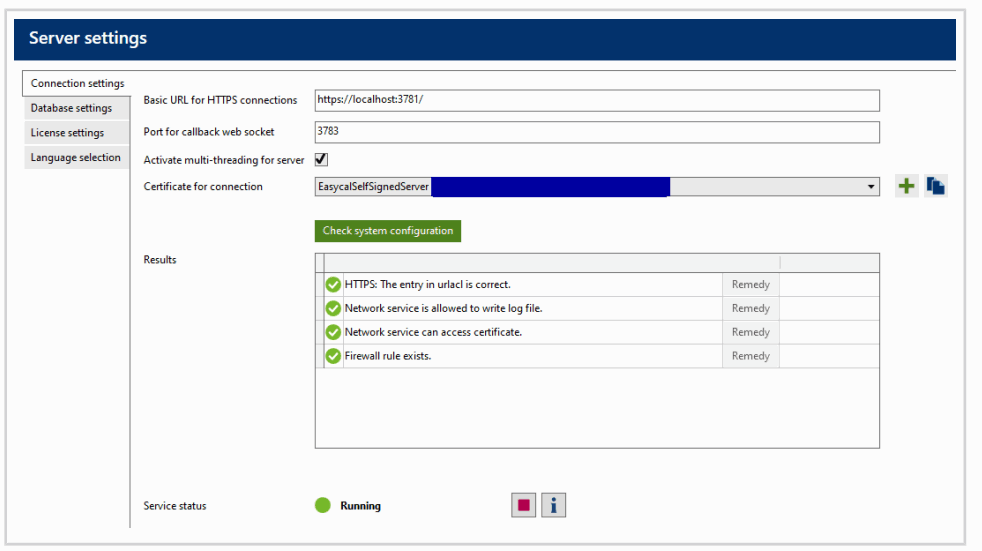Select 'HTTPS: The entry in urlacl is correct.' row

pos(597,284)
